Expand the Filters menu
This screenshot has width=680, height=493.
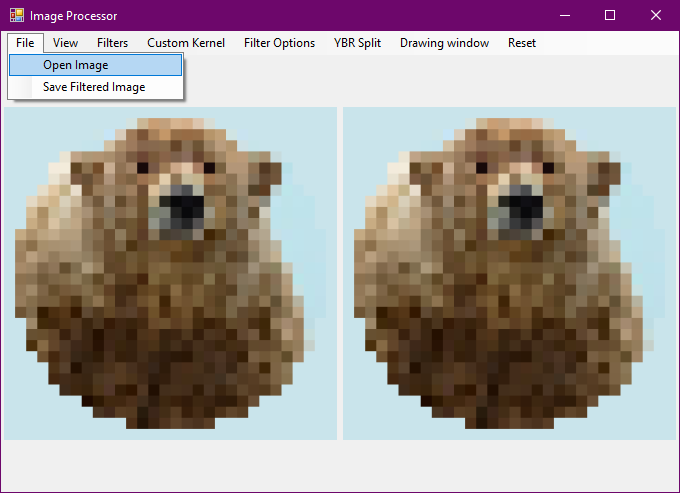click(112, 43)
